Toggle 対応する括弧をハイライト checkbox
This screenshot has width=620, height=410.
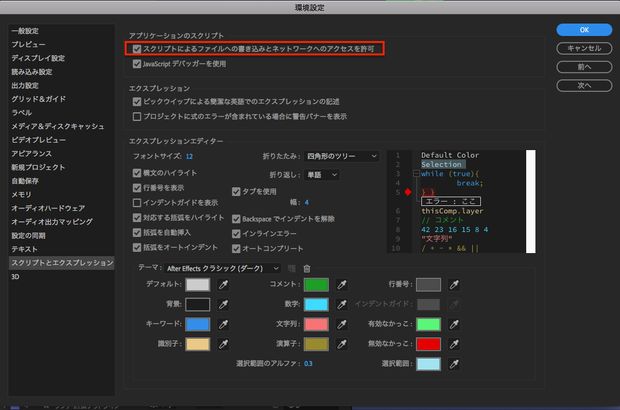pos(137,217)
